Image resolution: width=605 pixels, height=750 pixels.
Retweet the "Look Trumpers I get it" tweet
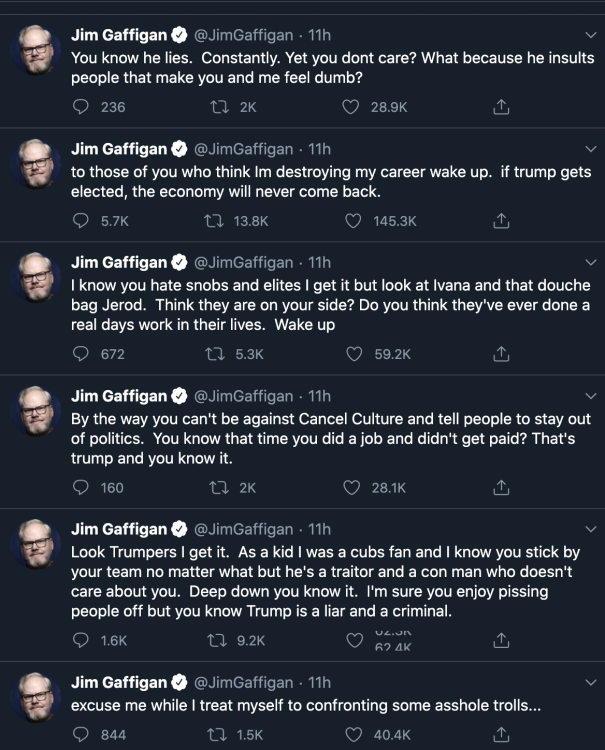pyautogui.click(x=212, y=640)
